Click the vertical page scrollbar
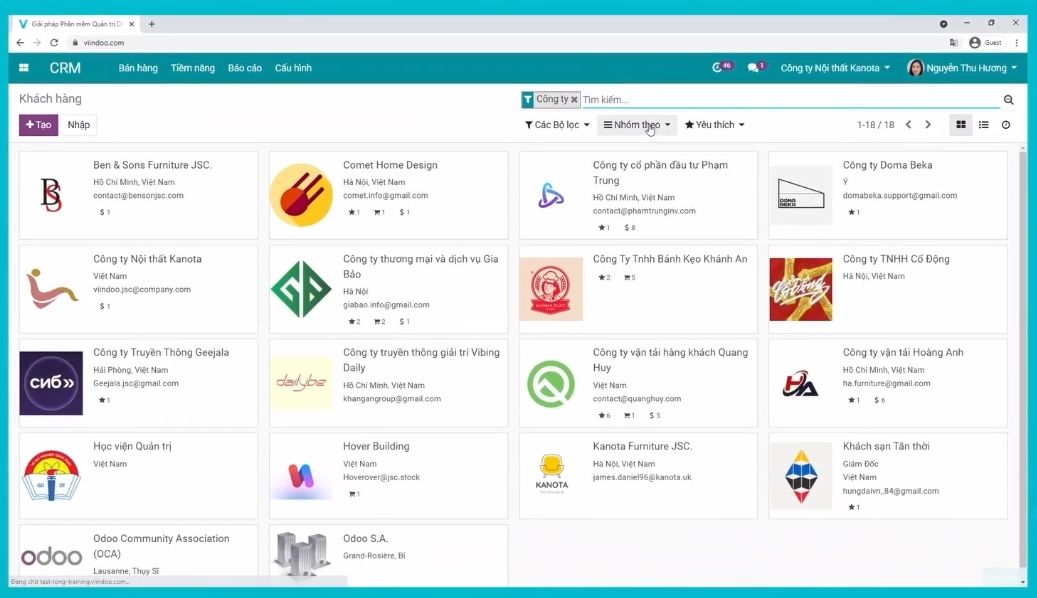 [1022, 364]
